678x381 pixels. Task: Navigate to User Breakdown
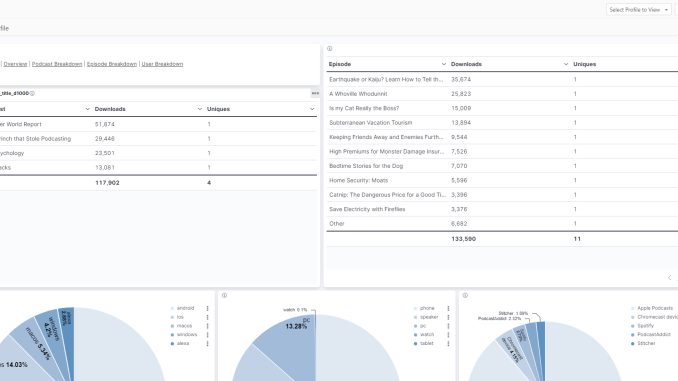[162, 64]
